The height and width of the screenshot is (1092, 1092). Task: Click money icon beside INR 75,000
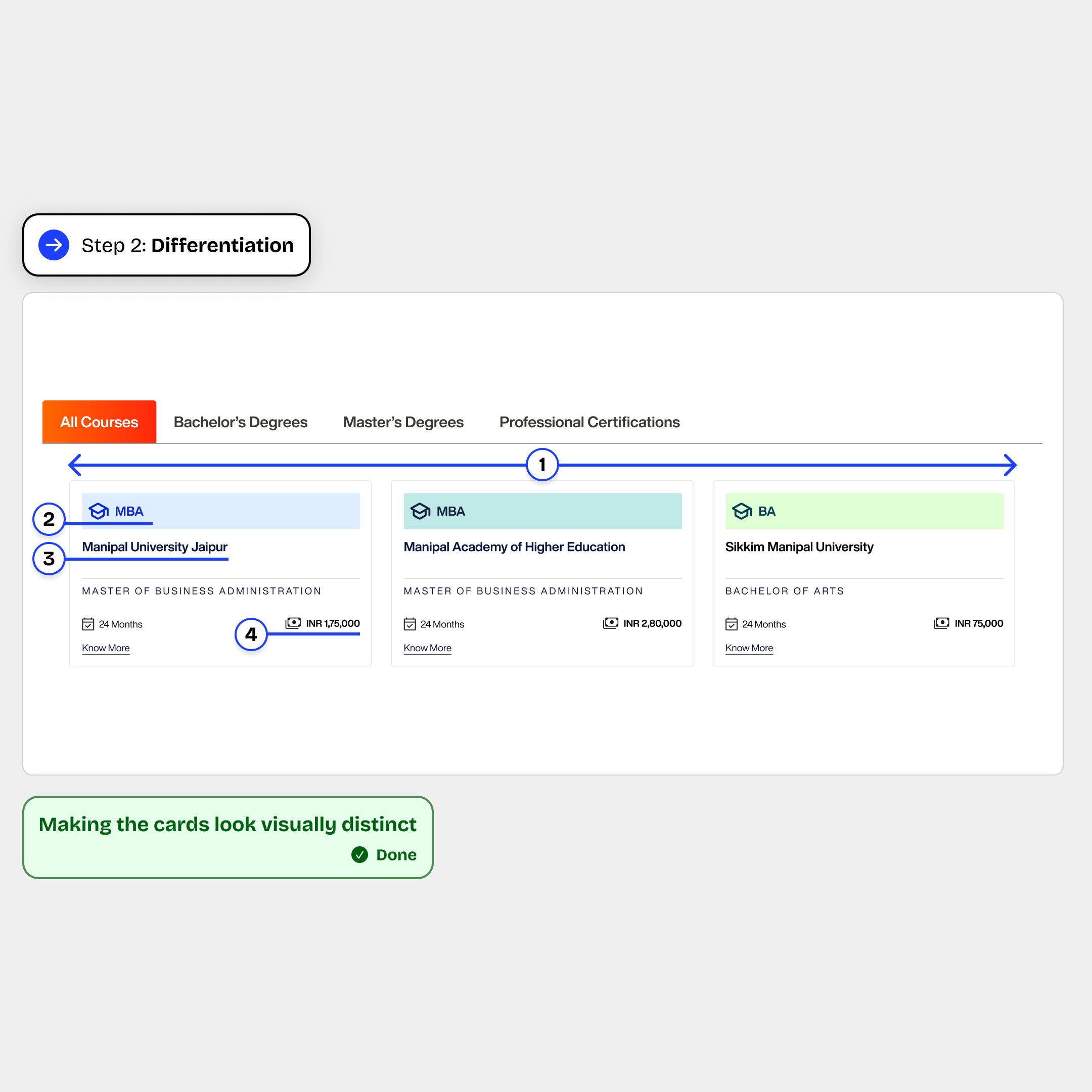click(x=942, y=623)
